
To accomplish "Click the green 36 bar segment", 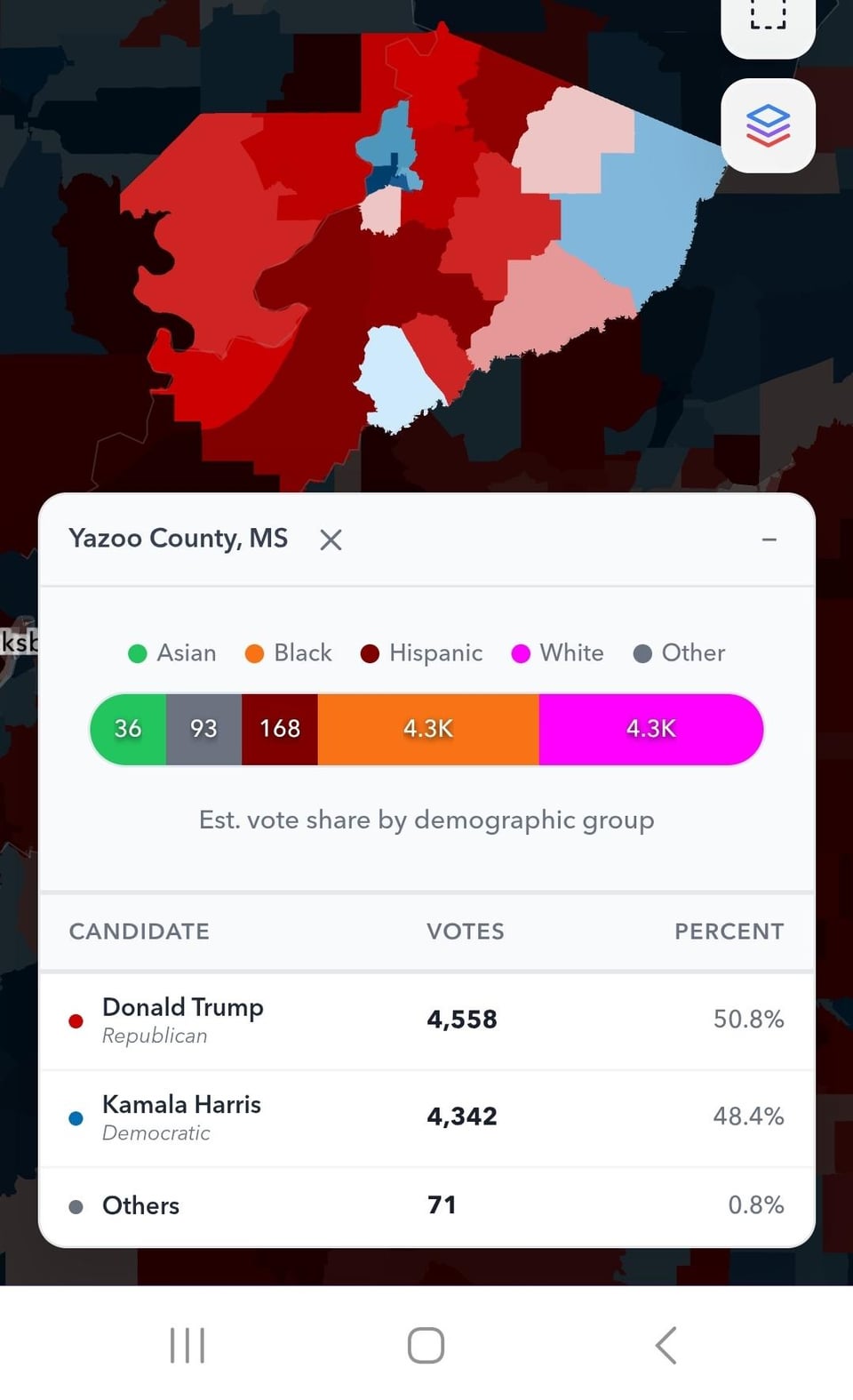I will click(x=128, y=729).
